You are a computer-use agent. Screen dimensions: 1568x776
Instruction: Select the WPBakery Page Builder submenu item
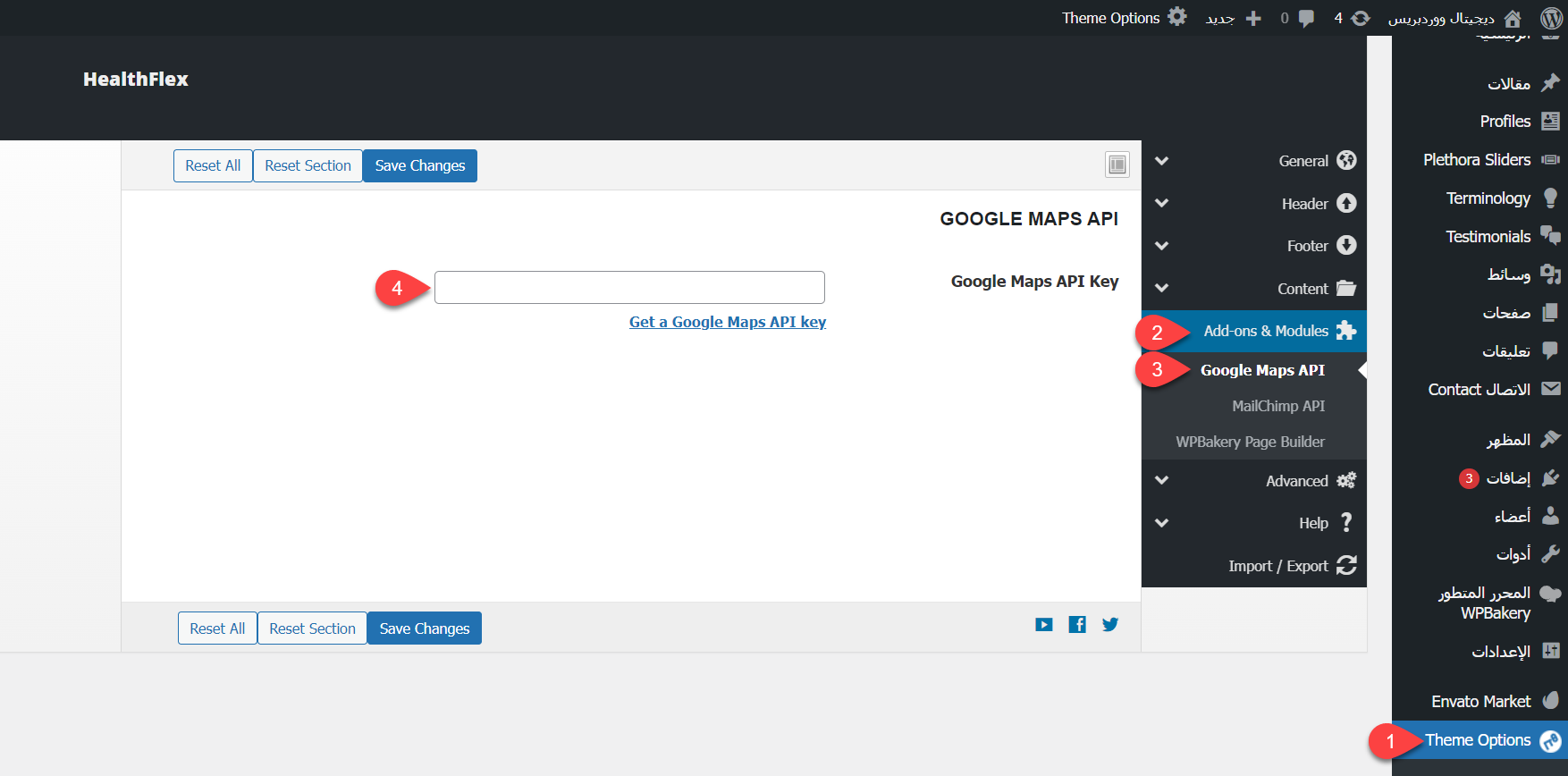point(1250,442)
